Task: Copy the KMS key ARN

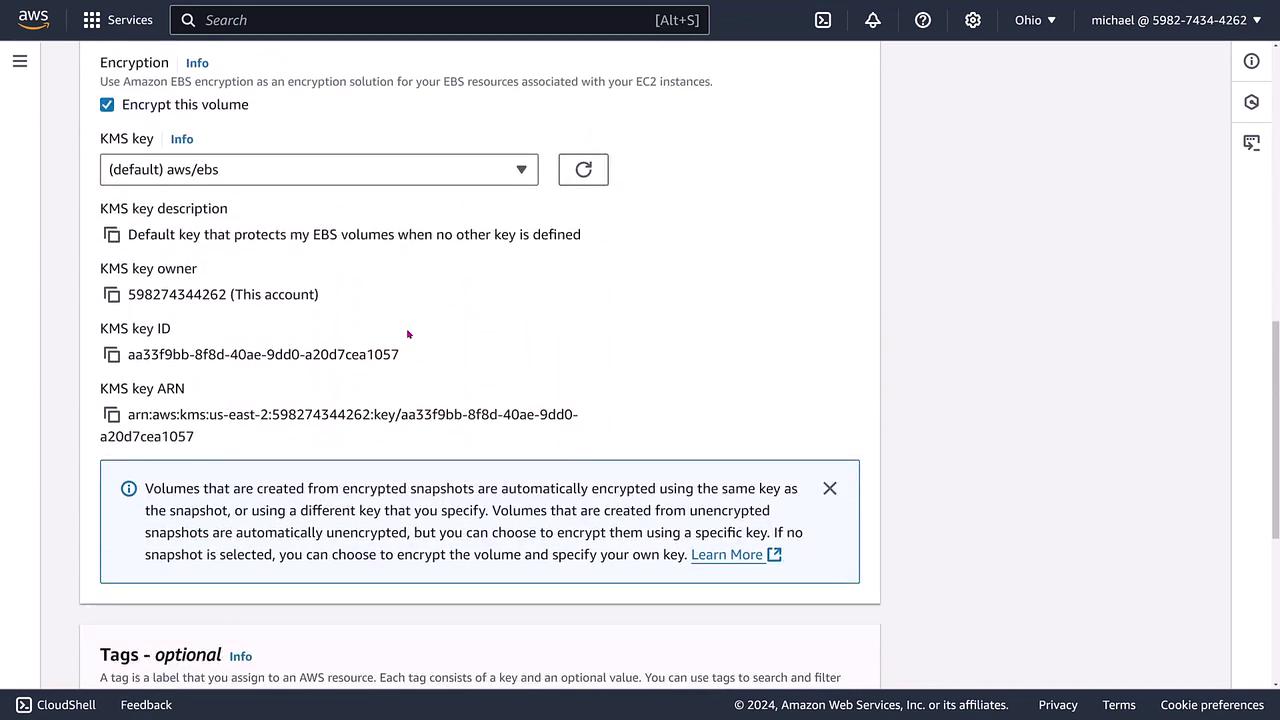Action: pyautogui.click(x=112, y=415)
